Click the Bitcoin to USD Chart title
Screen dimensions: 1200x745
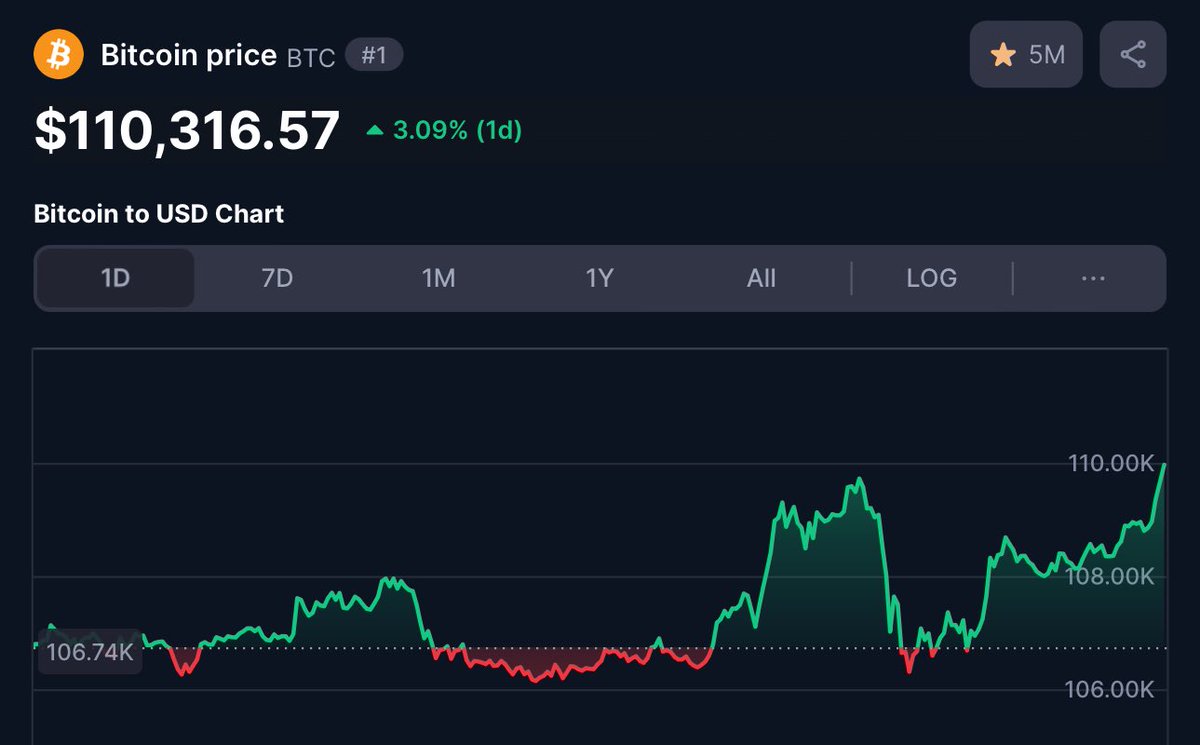coord(159,214)
